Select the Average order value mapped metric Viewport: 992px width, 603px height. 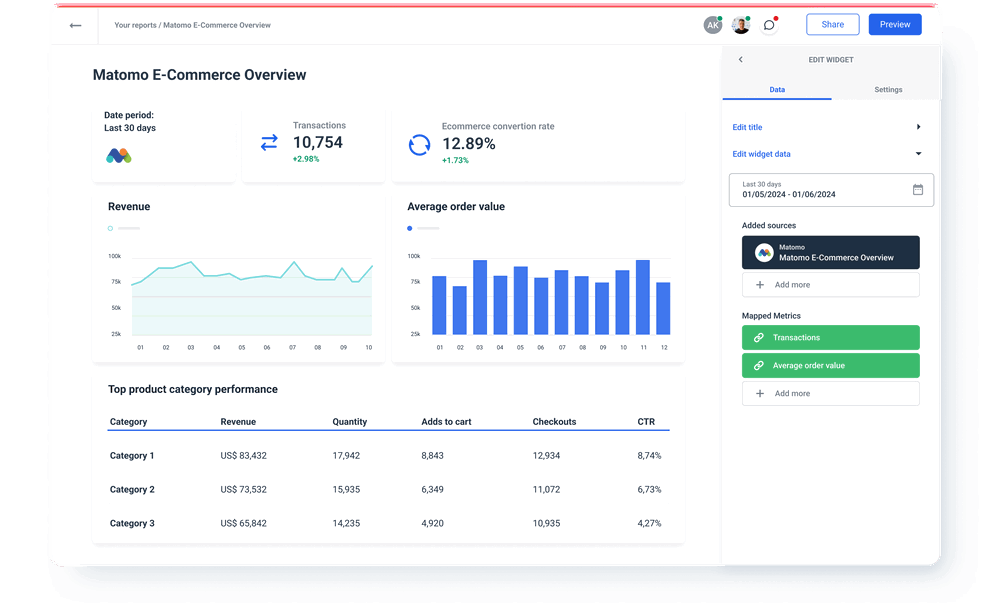[830, 365]
